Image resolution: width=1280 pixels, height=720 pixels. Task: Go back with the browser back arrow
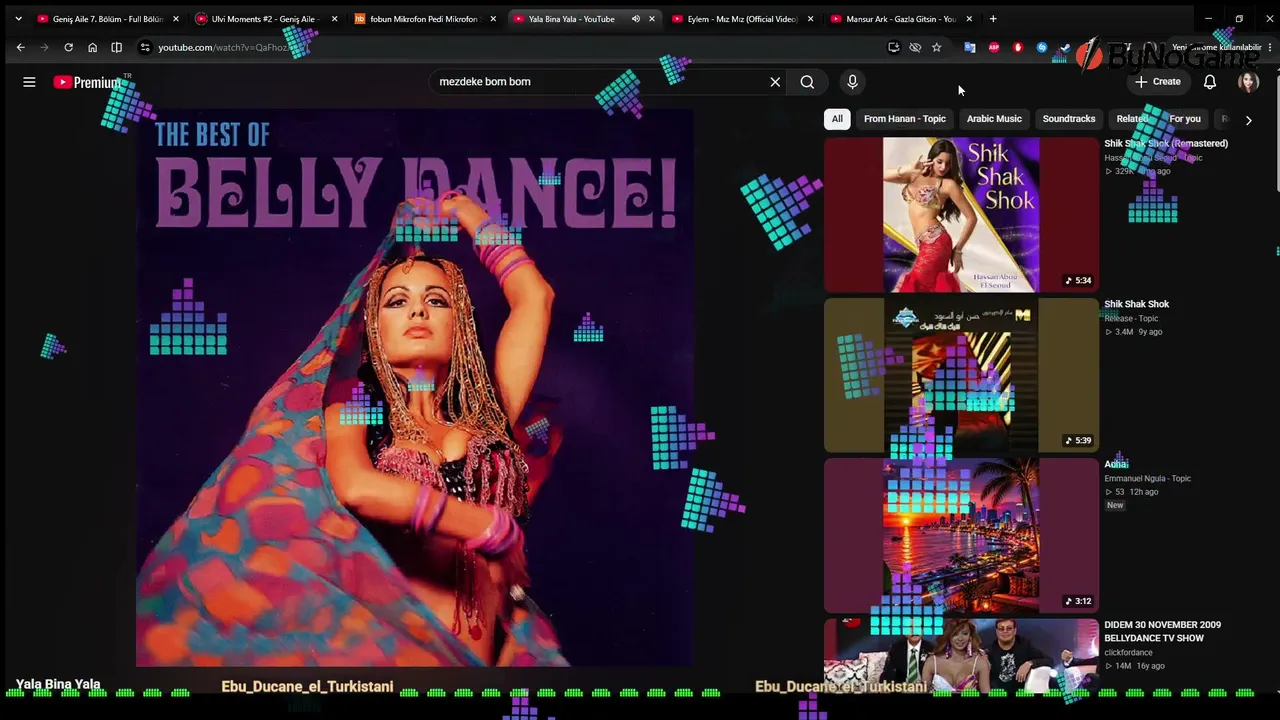pyautogui.click(x=20, y=47)
